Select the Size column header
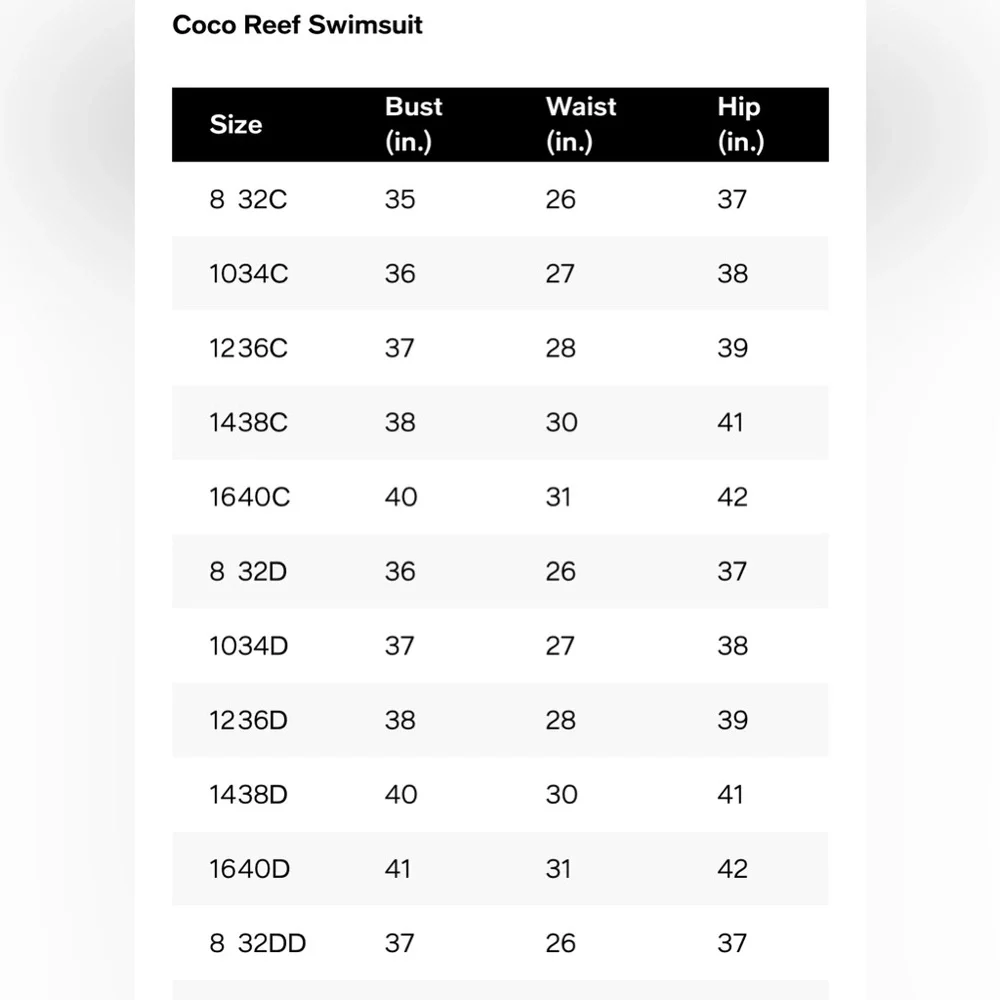Image resolution: width=1000 pixels, height=1000 pixels. [x=236, y=124]
